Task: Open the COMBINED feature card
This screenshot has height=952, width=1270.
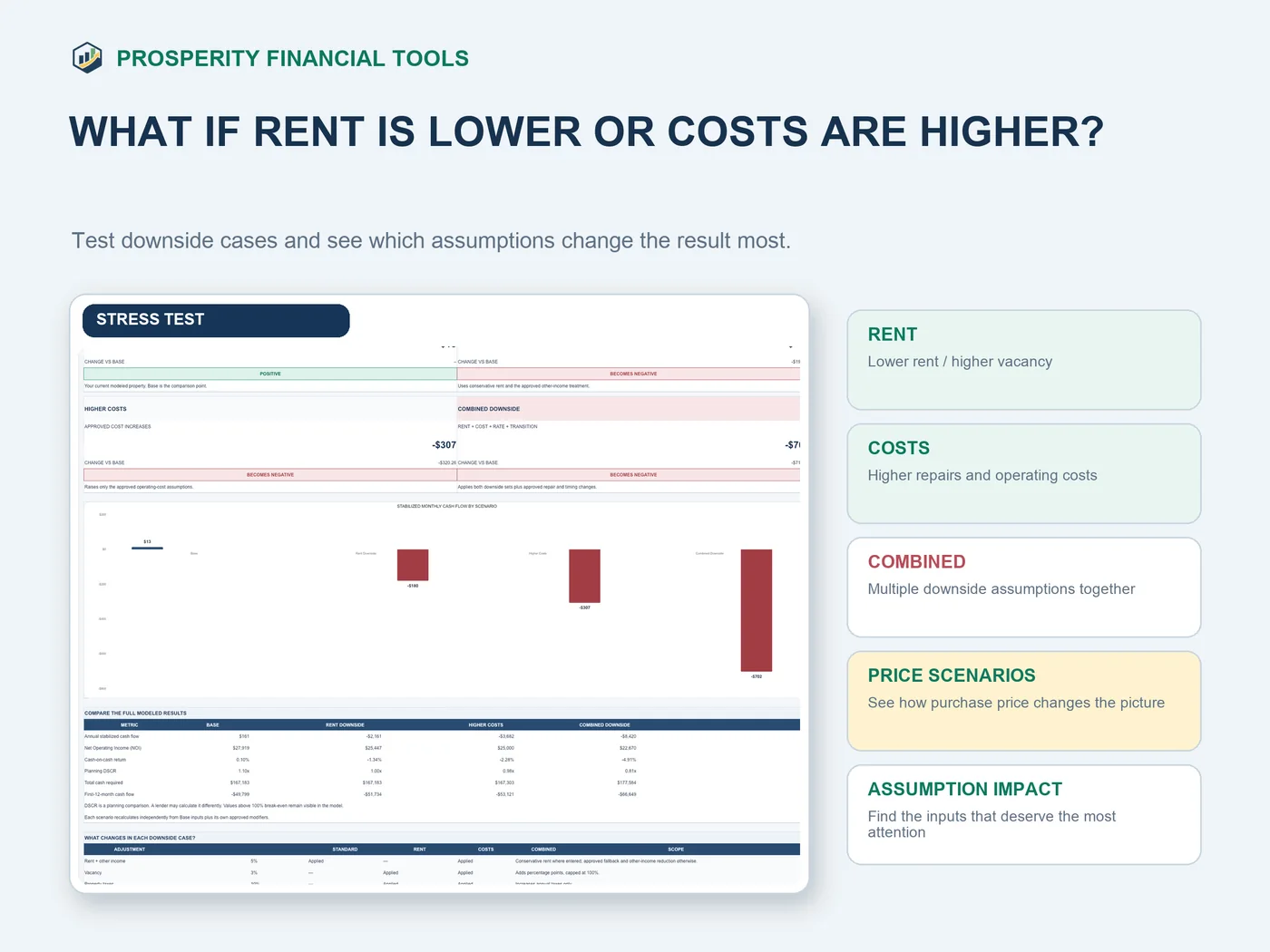Action: pyautogui.click(x=1023, y=588)
